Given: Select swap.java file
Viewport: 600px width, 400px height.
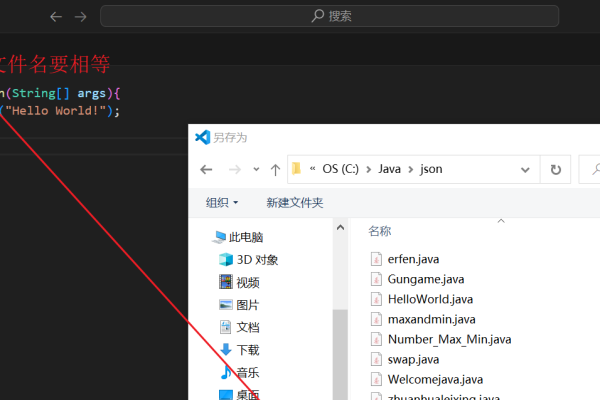Looking at the screenshot, I should tap(413, 359).
